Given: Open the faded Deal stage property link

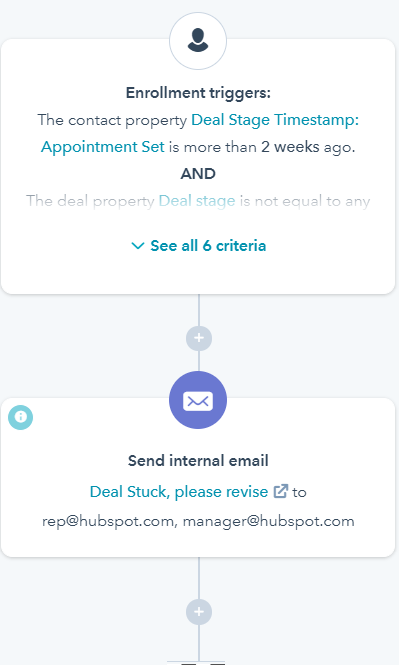Looking at the screenshot, I should coord(197,201).
